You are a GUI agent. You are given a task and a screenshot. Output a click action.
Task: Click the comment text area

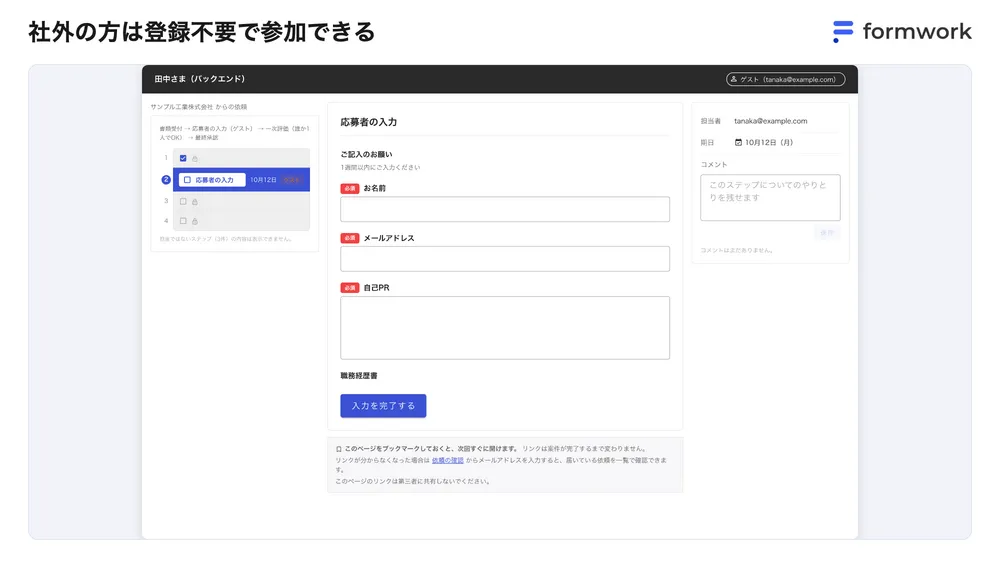pos(770,198)
